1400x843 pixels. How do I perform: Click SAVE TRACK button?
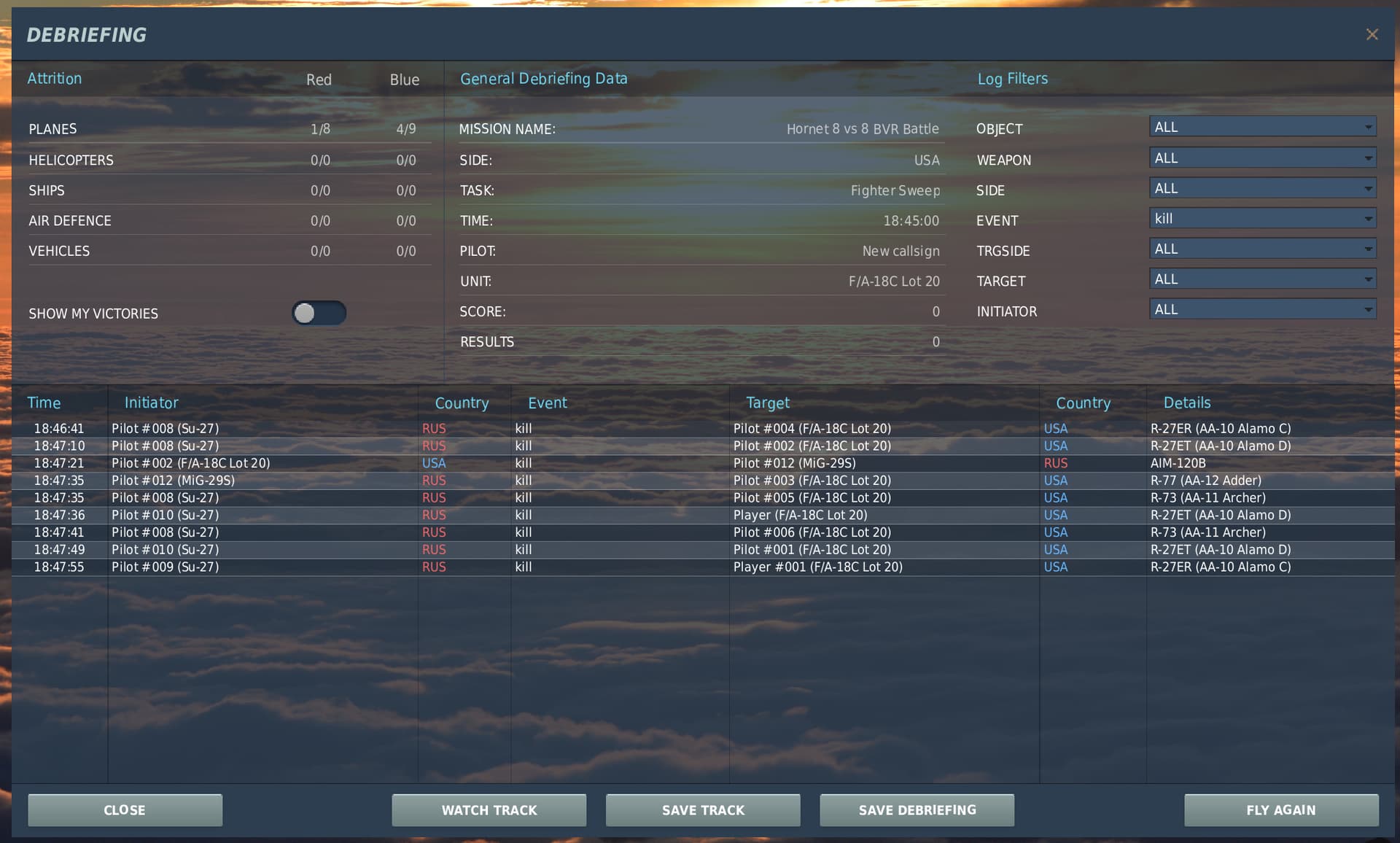point(703,810)
